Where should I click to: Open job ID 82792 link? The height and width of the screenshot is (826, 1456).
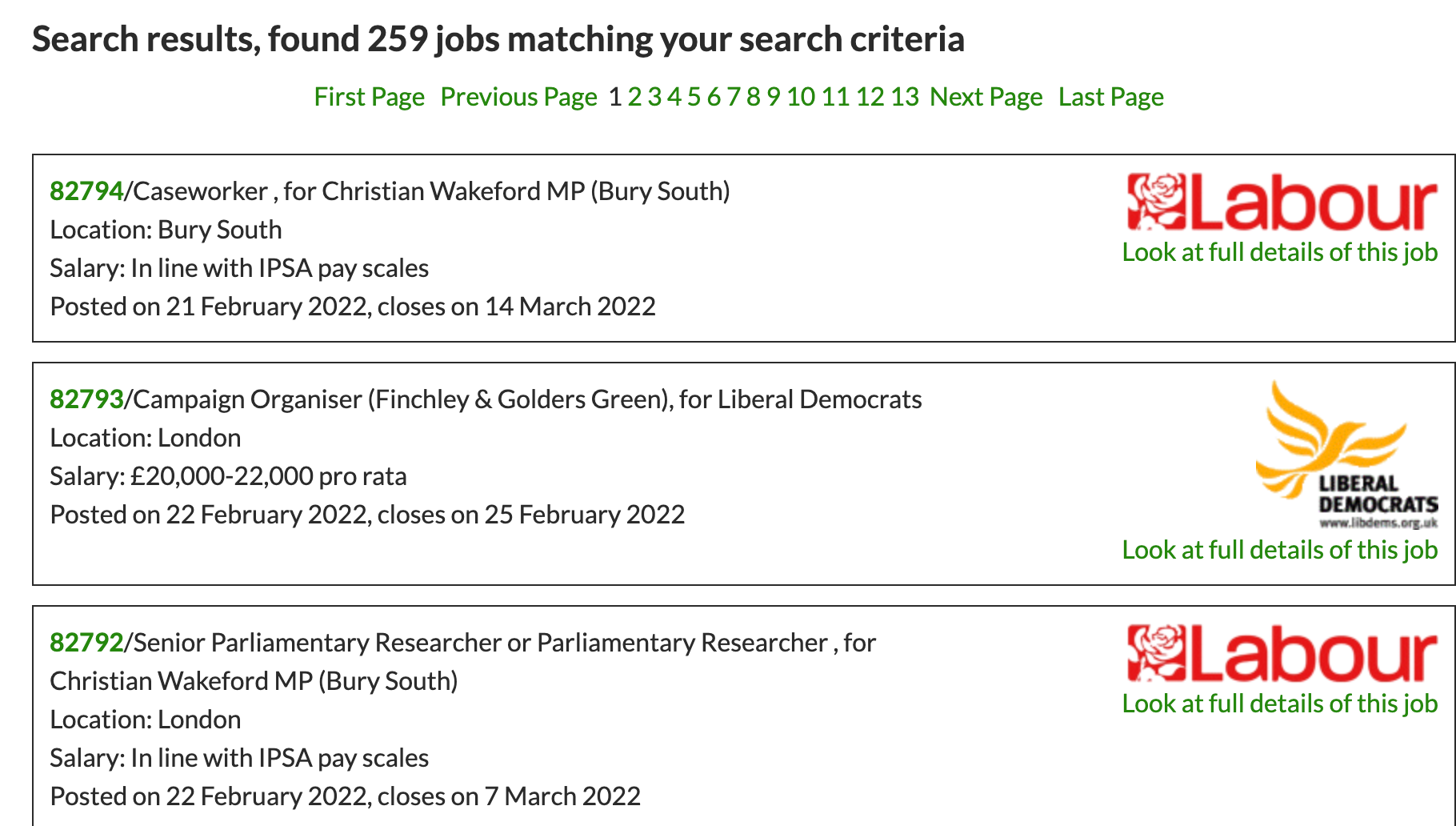86,643
